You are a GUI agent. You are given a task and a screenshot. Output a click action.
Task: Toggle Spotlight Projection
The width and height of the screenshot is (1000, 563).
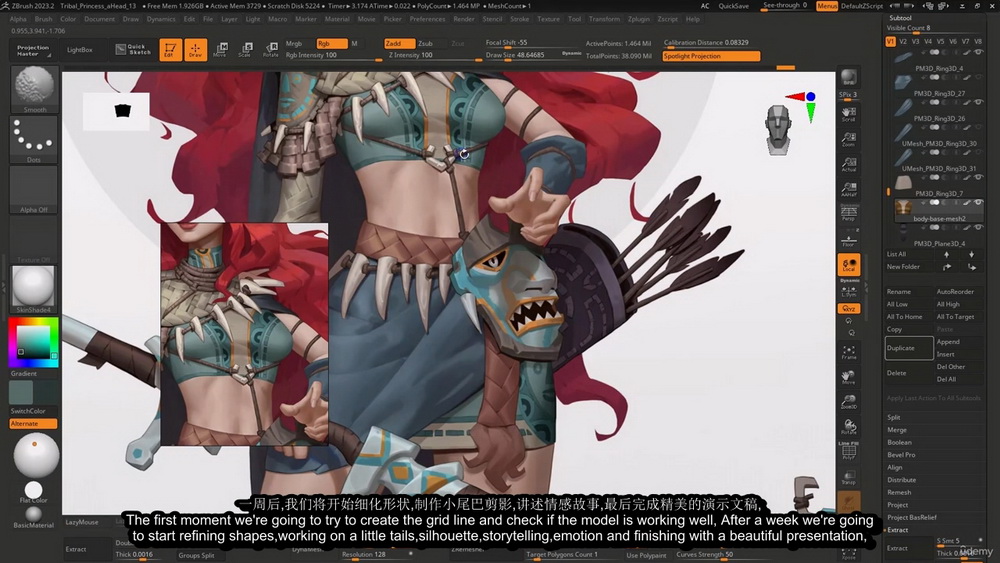[711, 56]
